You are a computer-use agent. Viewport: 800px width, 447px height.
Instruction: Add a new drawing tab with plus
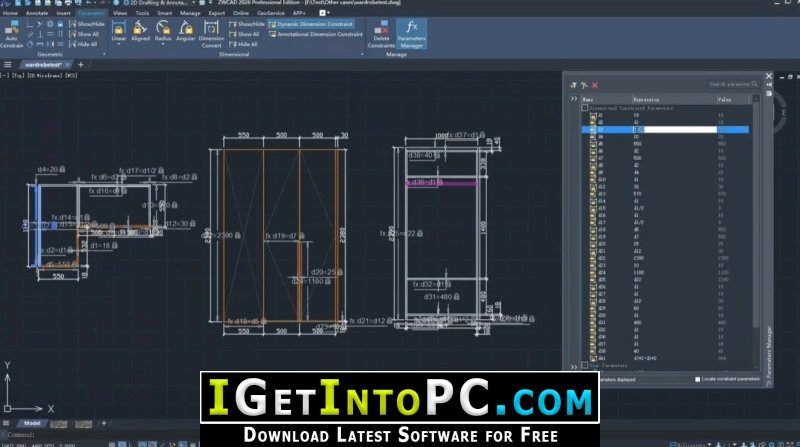[81, 65]
